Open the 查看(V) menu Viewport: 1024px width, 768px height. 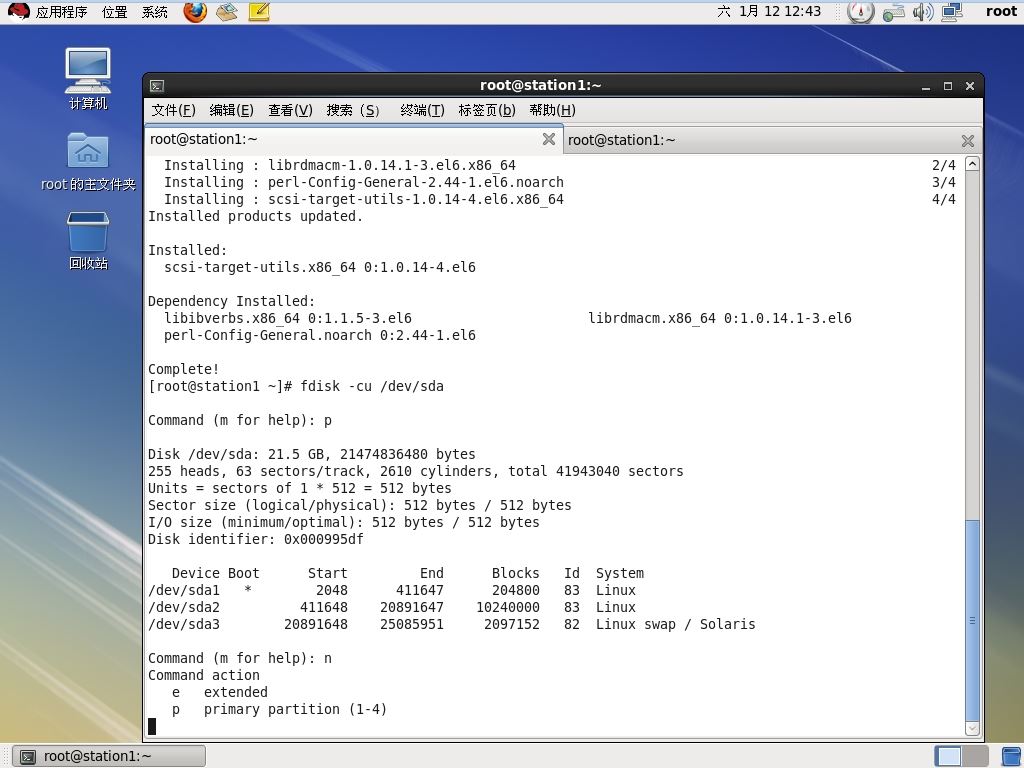click(x=290, y=110)
